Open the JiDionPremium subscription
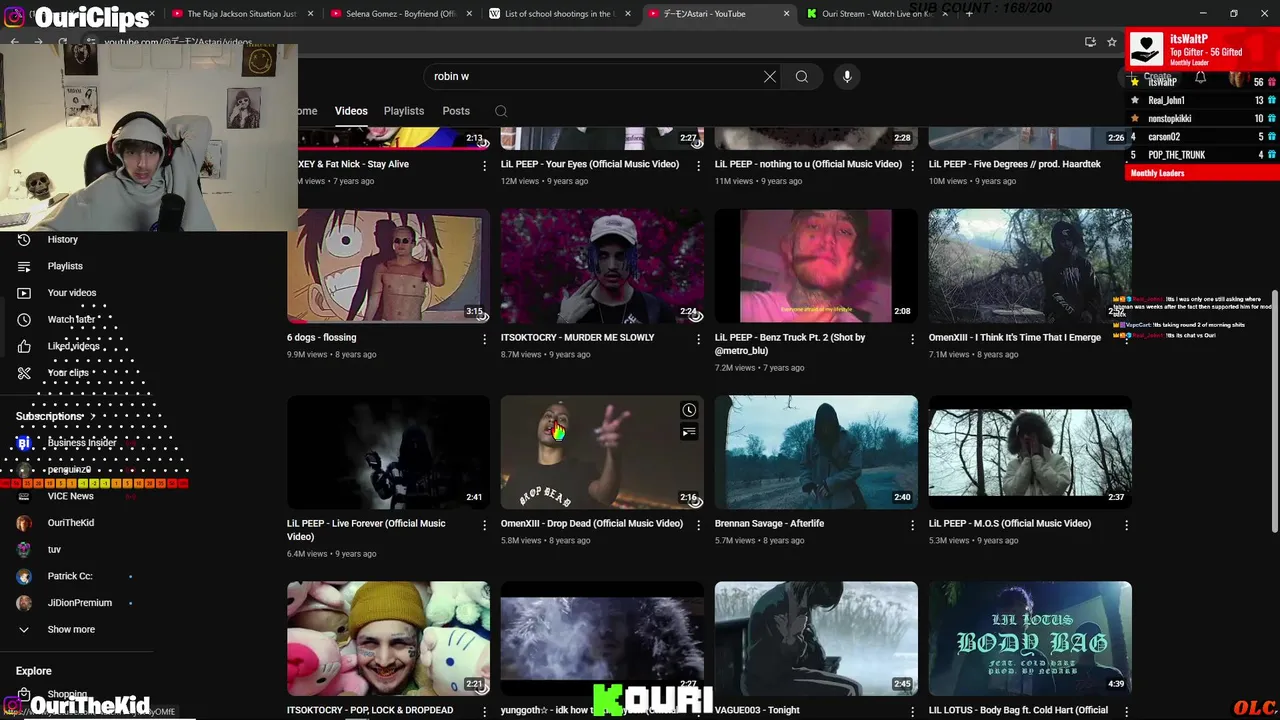Screen dimensions: 1280x720 (79, 603)
